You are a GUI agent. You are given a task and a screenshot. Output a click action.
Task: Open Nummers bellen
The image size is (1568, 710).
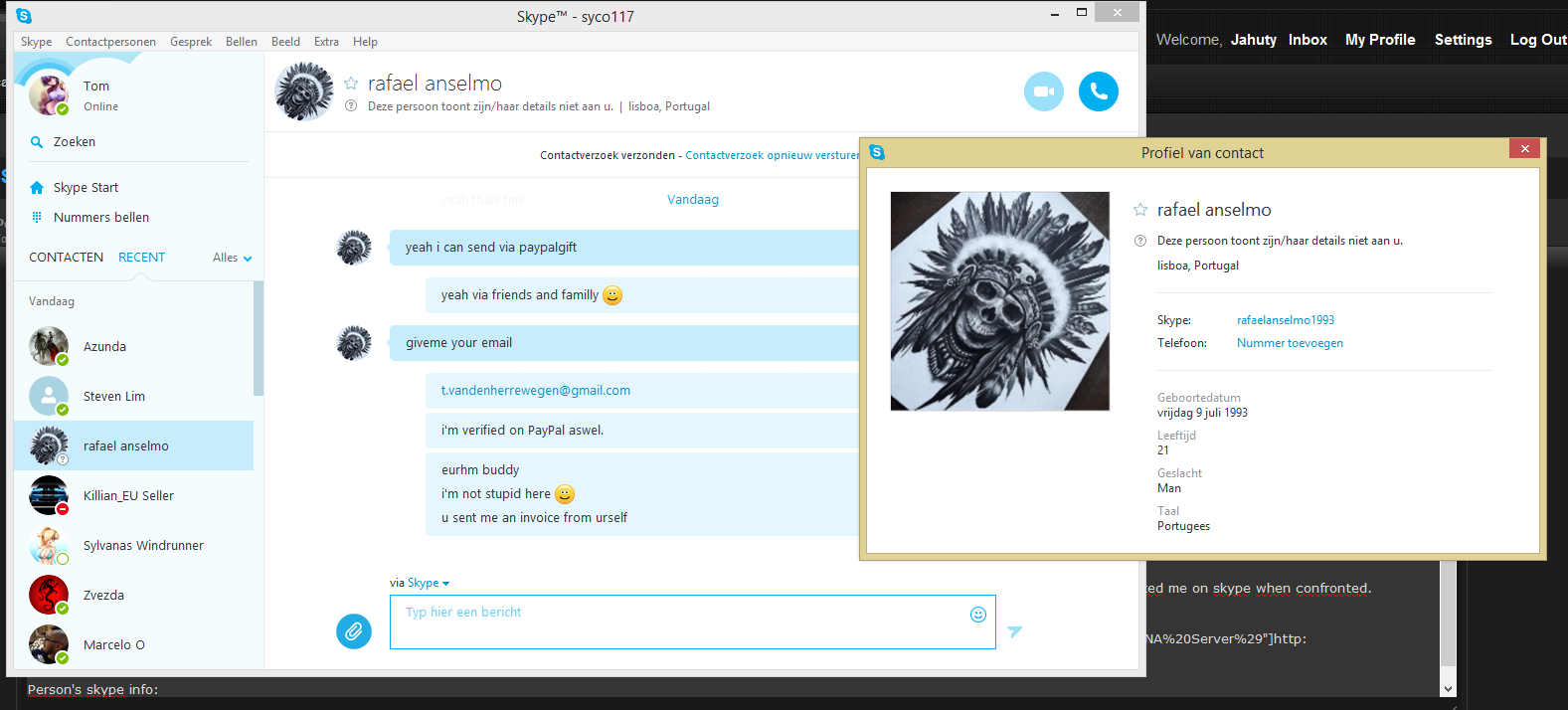101,217
